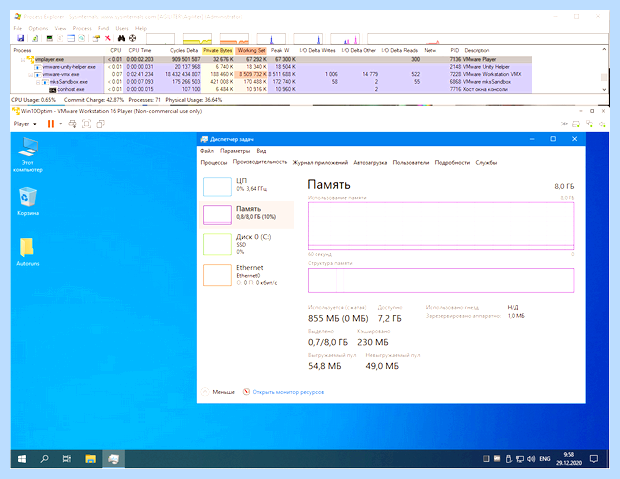
Task: Click Меньше to collapse Task Manager details
Action: coord(218,392)
